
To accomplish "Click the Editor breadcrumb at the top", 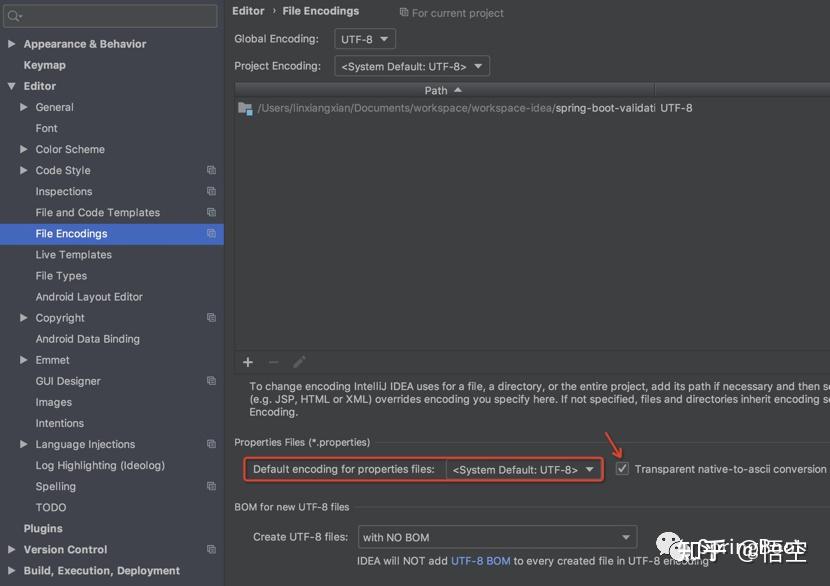I will (x=249, y=11).
